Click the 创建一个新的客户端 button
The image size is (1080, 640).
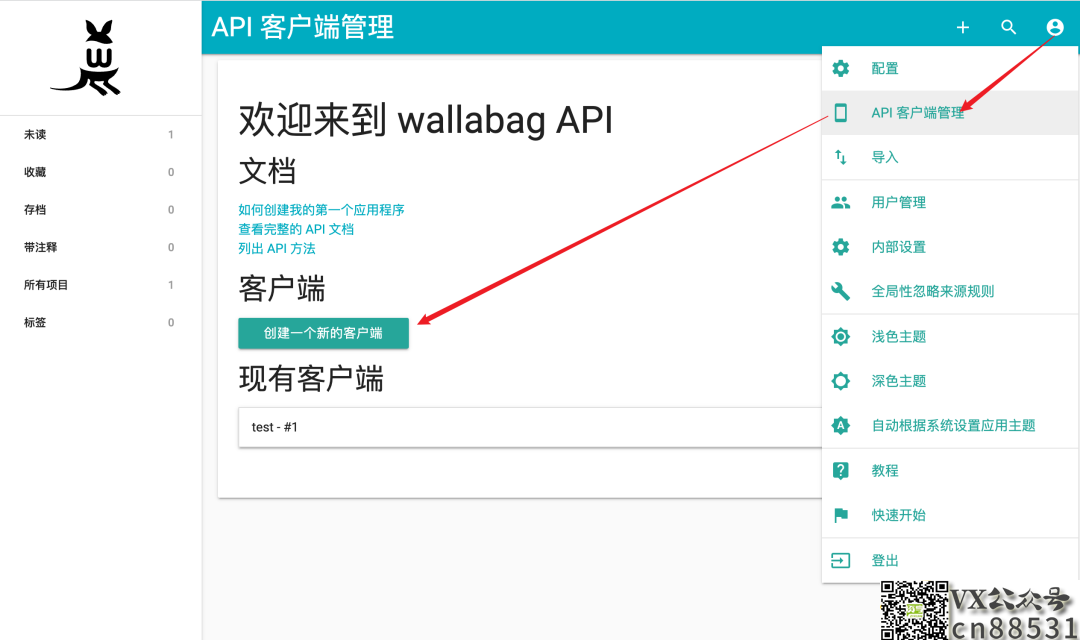click(324, 333)
